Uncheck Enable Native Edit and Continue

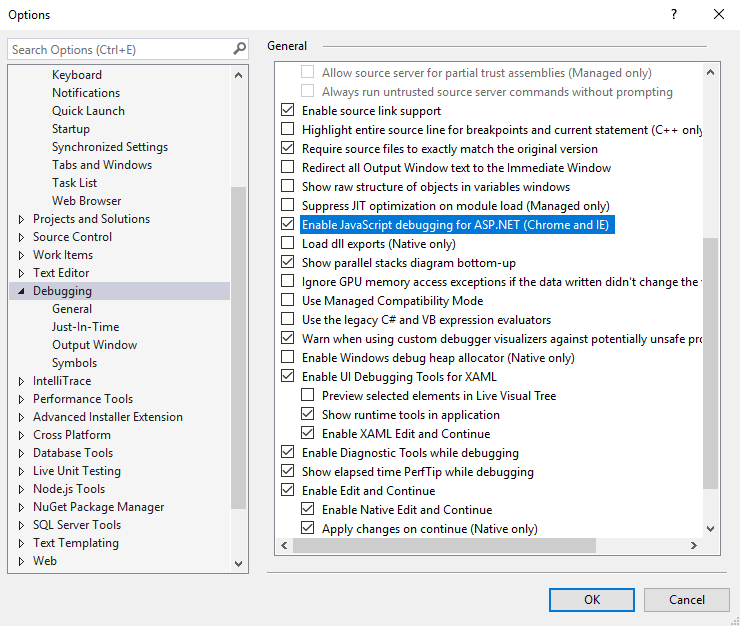[308, 508]
